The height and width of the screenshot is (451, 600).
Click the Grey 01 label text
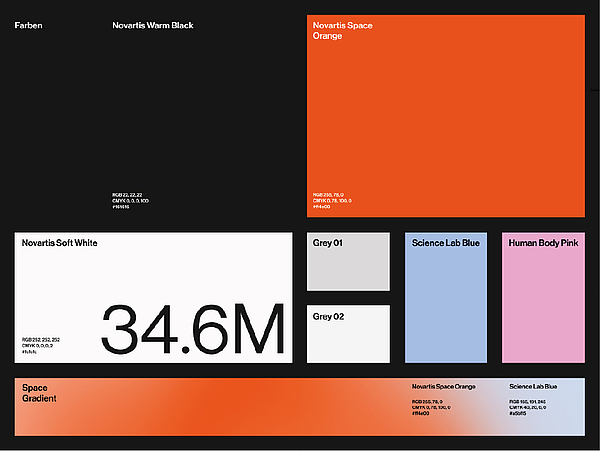(x=328, y=243)
